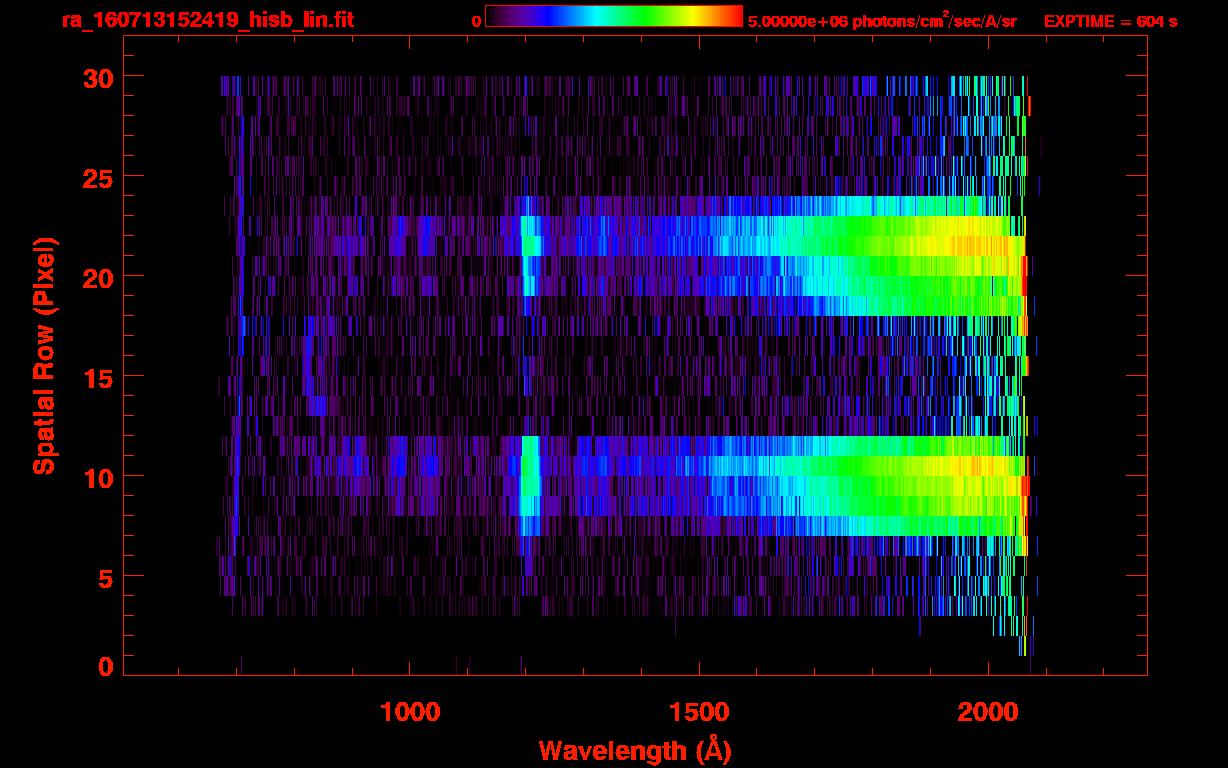Click the 2000 wavelength tick label
Image resolution: width=1228 pixels, height=768 pixels.
(986, 712)
